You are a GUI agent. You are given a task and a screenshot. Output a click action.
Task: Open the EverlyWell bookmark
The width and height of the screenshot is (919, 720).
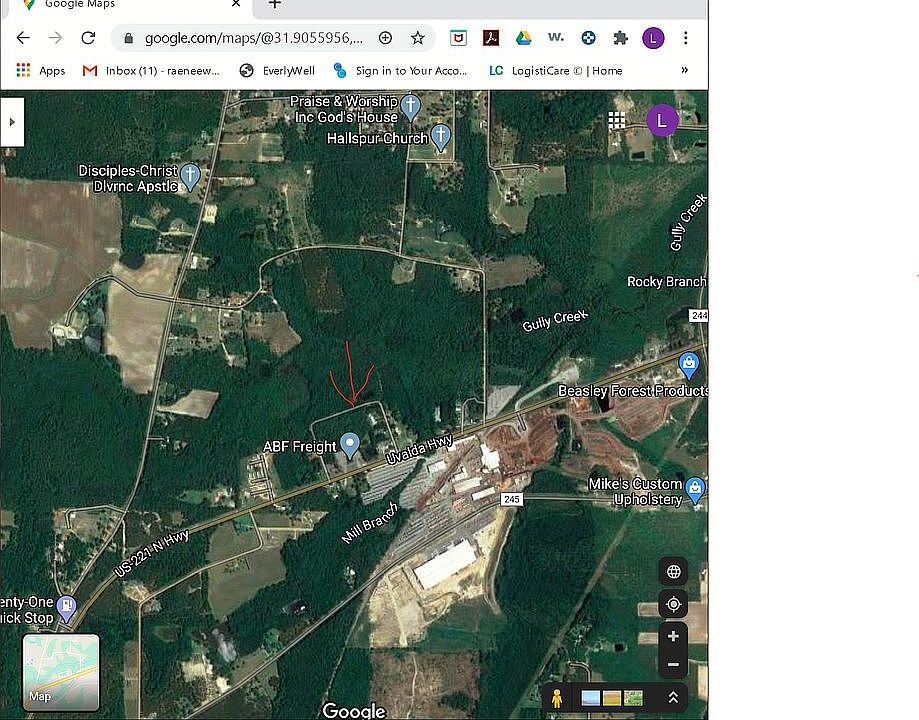(x=277, y=70)
